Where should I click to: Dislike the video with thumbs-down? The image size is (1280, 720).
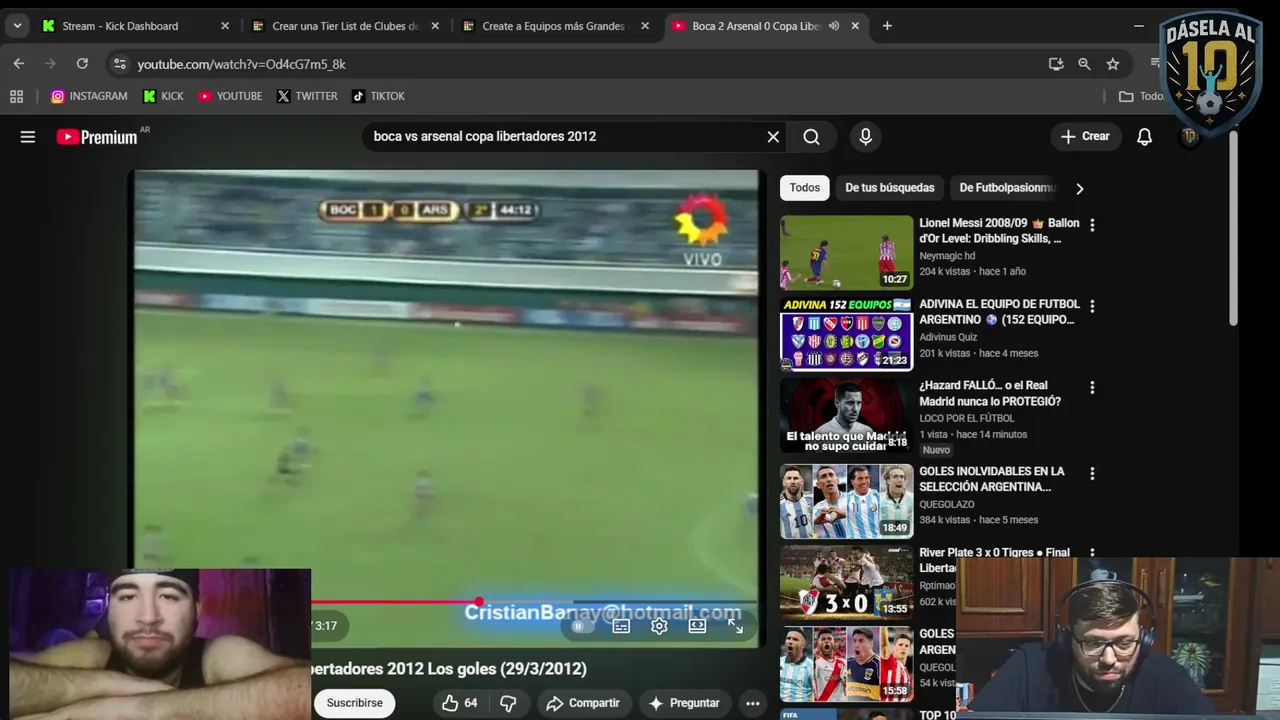508,703
